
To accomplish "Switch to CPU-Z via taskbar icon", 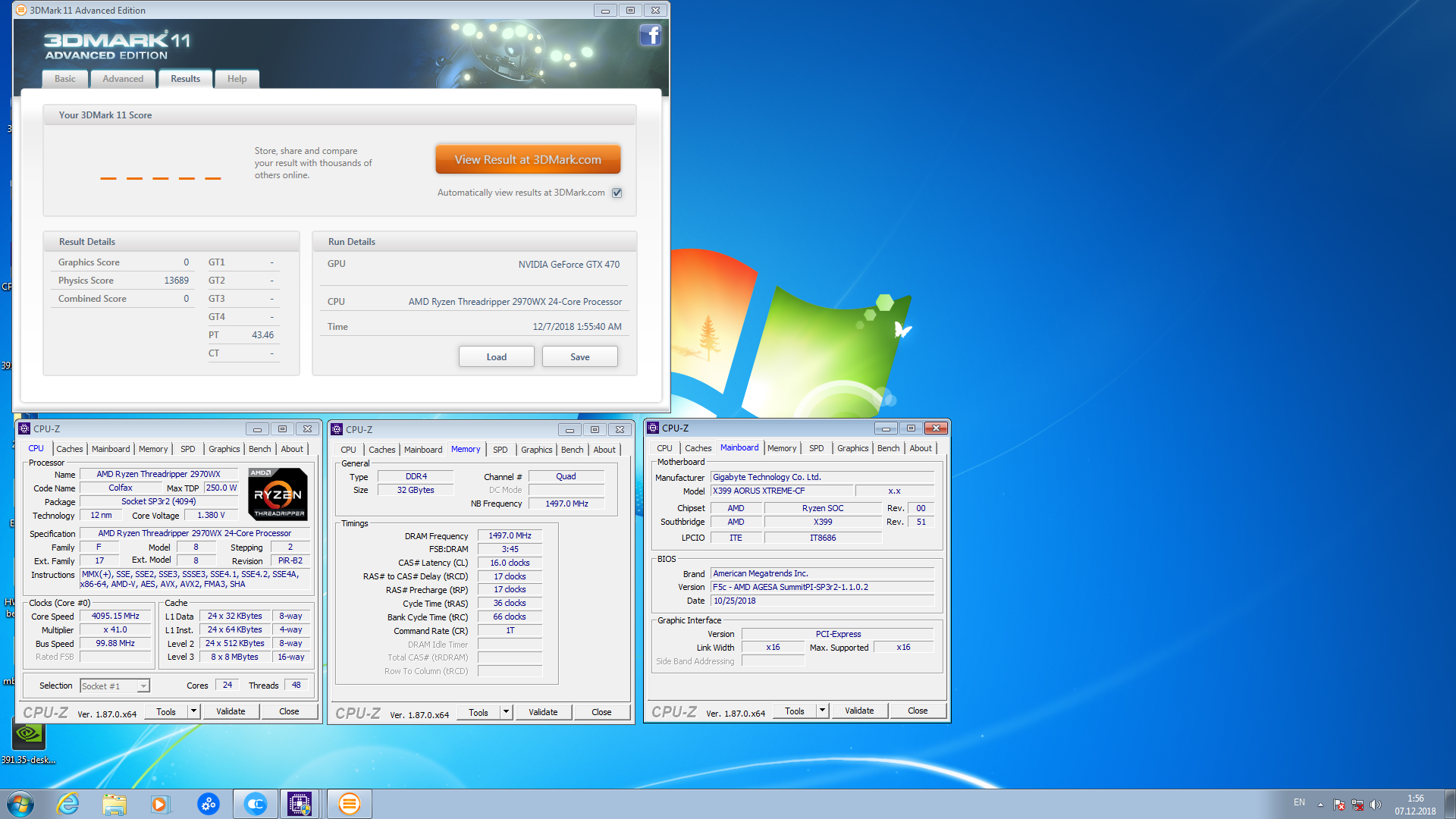I will click(x=300, y=804).
